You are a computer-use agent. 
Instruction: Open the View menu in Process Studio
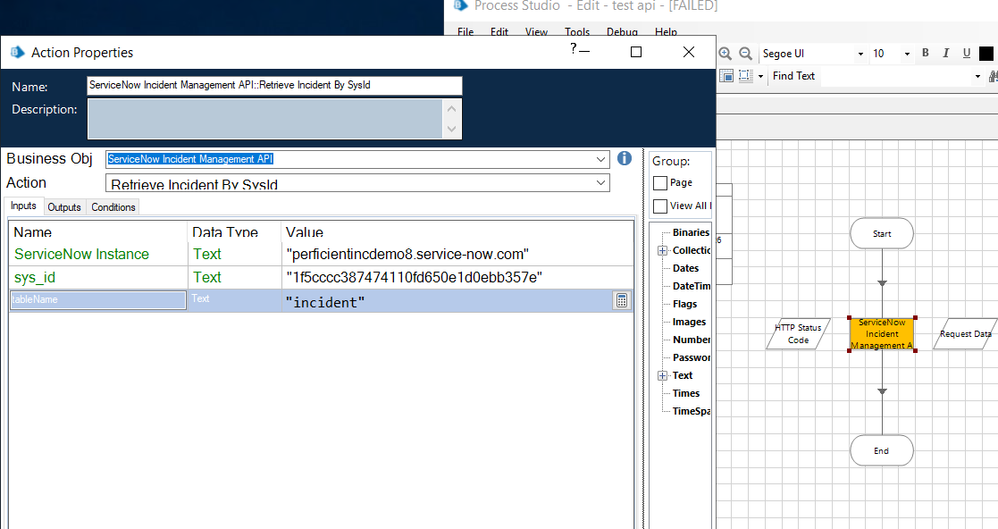536,31
